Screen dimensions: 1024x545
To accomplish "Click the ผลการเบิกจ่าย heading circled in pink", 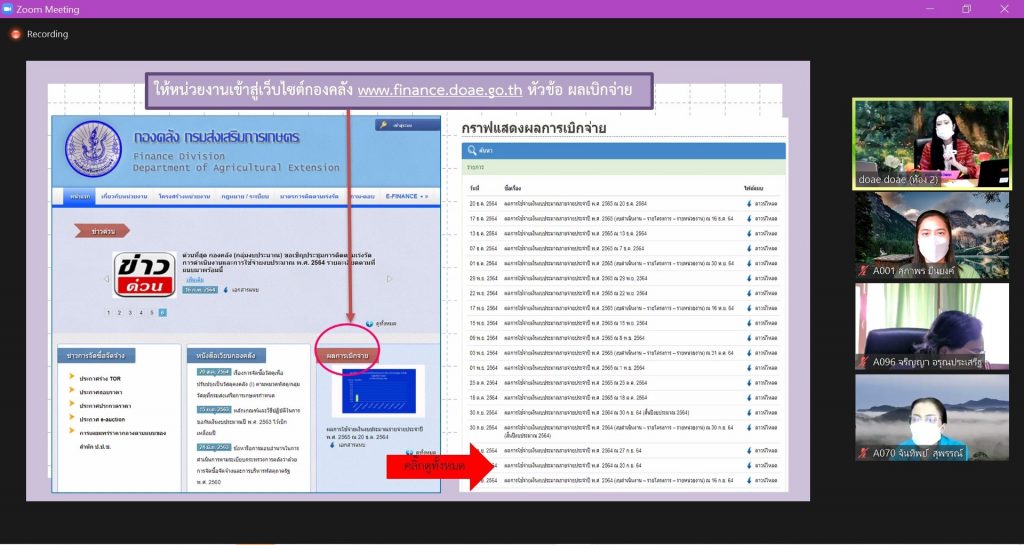I will pos(346,355).
